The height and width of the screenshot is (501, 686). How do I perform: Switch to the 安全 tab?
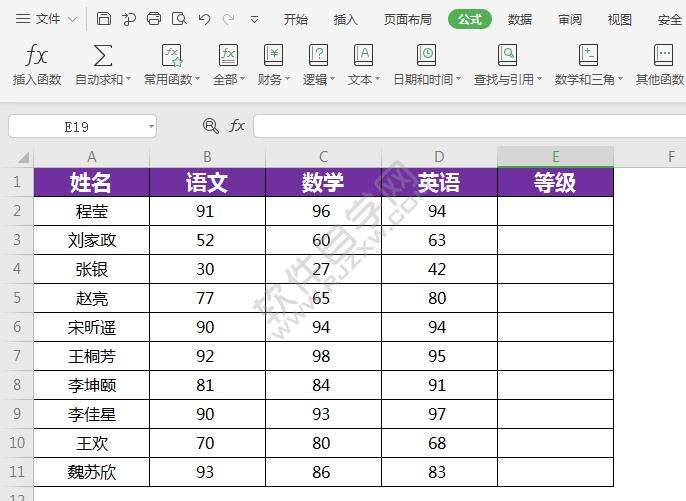(x=670, y=19)
